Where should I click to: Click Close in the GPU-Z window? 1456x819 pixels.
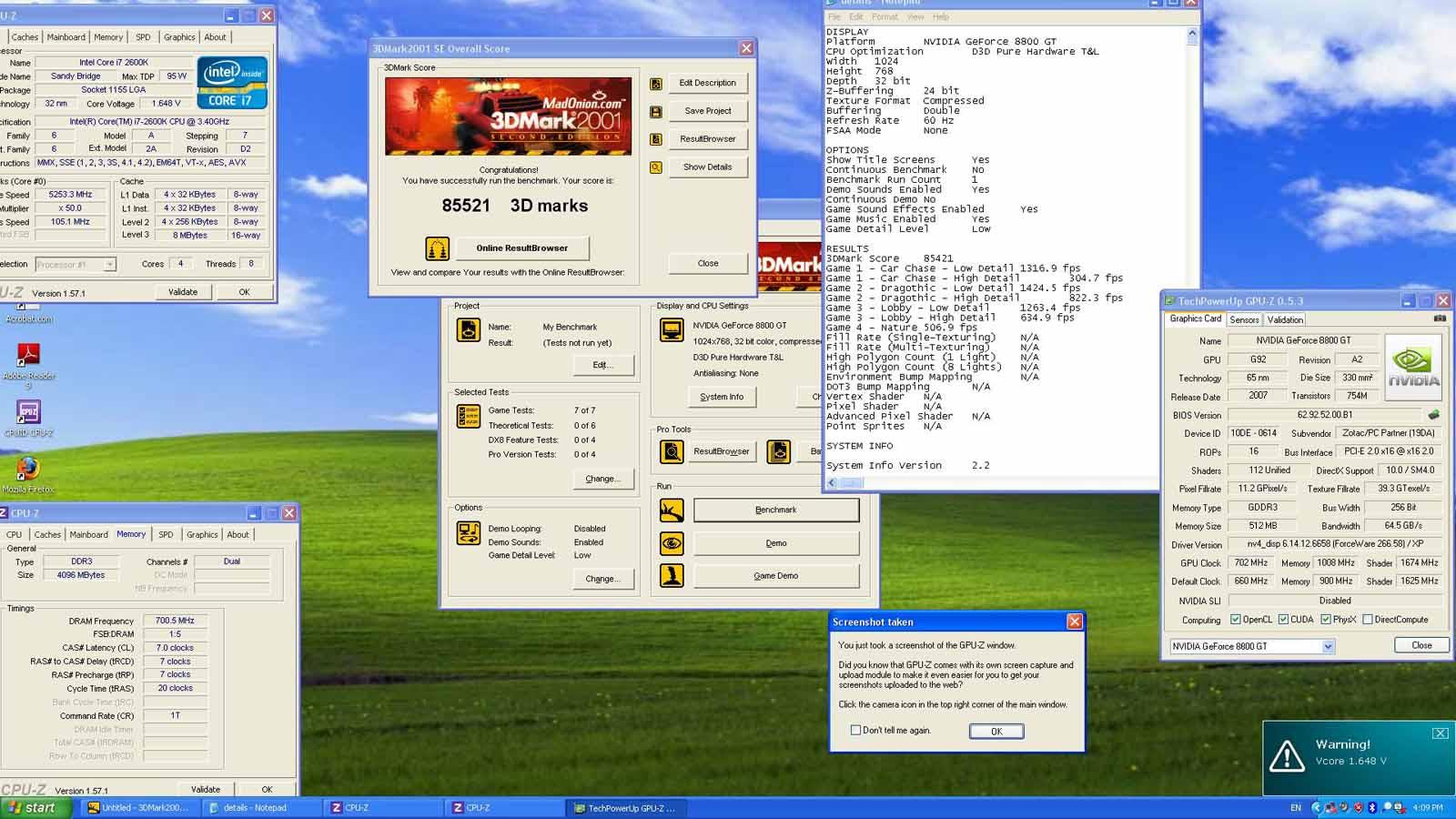coord(1421,645)
